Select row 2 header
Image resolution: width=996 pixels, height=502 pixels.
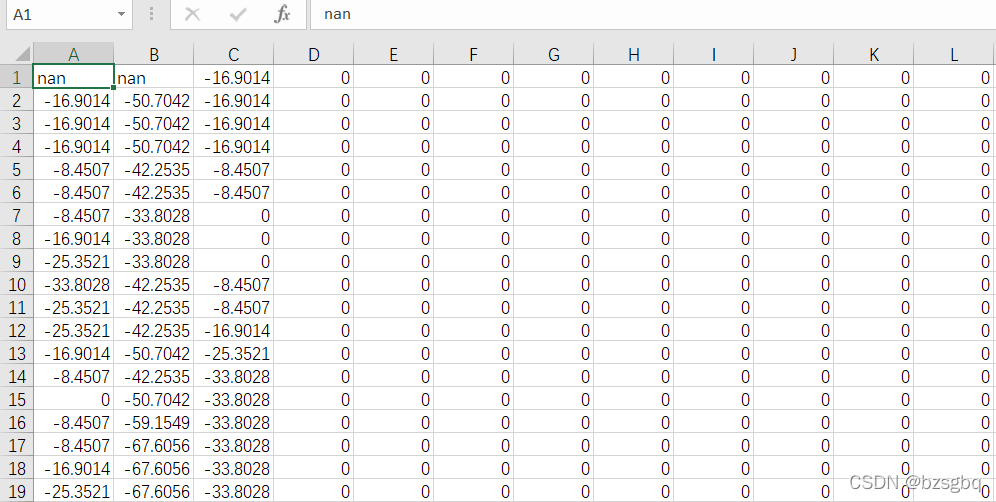[17, 100]
